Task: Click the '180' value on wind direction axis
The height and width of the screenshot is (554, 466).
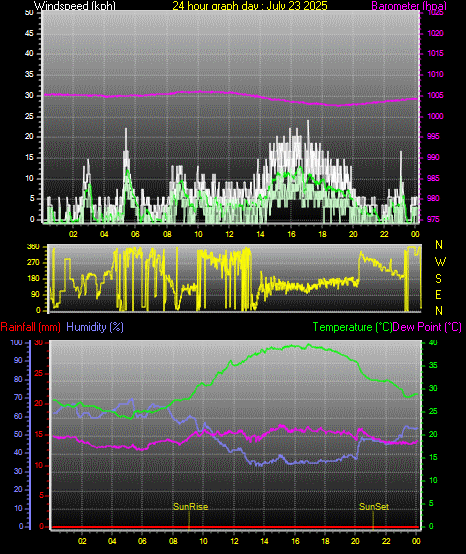Action: pos(33,279)
